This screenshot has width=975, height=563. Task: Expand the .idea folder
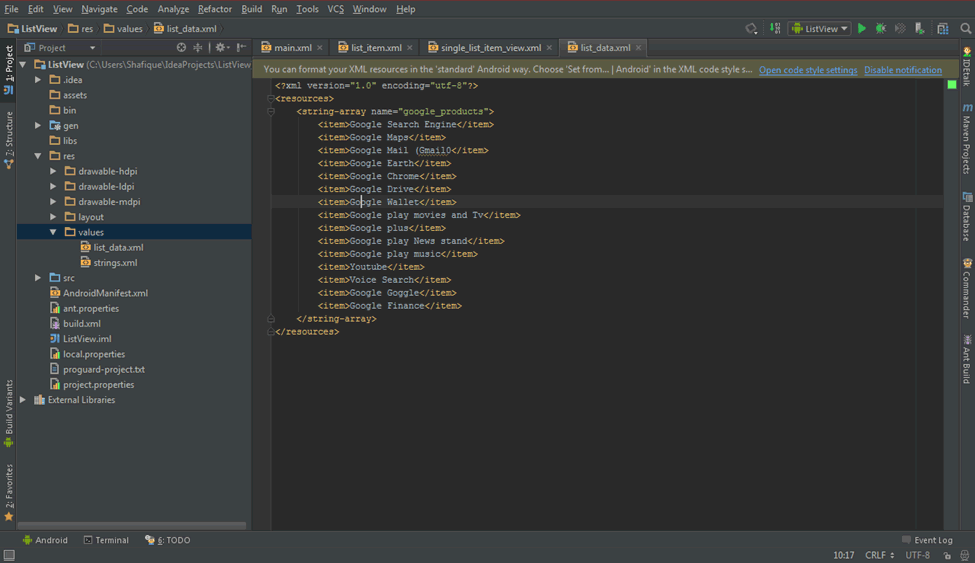tap(38, 80)
